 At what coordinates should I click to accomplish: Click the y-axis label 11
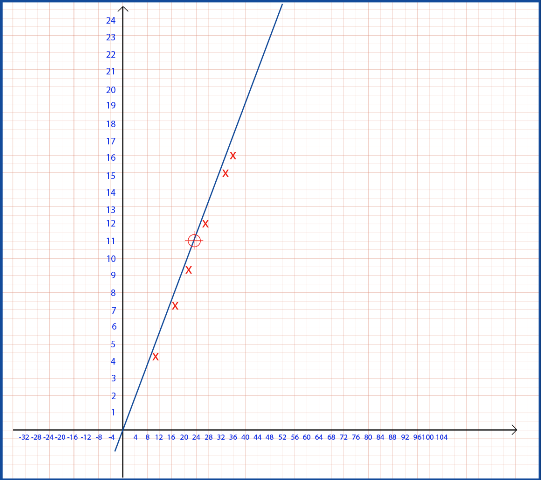(x=111, y=241)
